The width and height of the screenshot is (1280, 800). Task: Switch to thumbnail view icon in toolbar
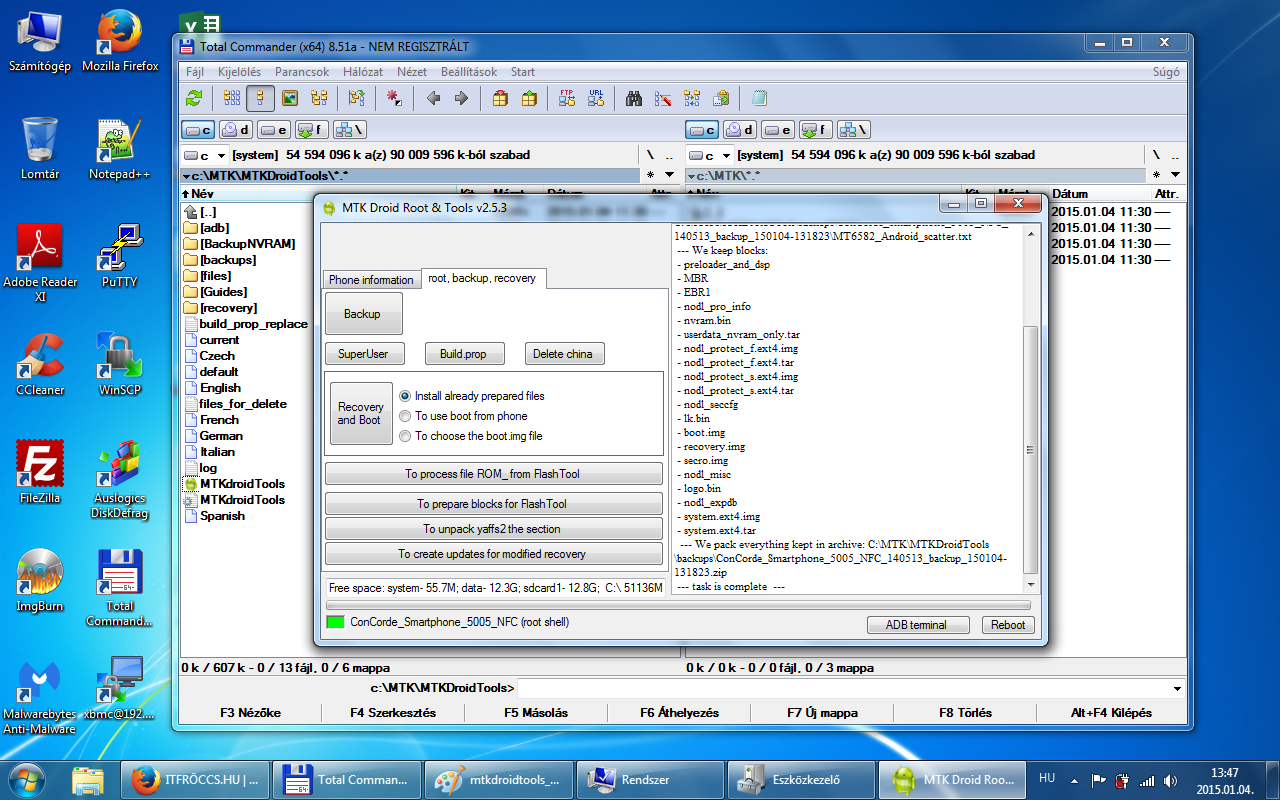[290, 98]
